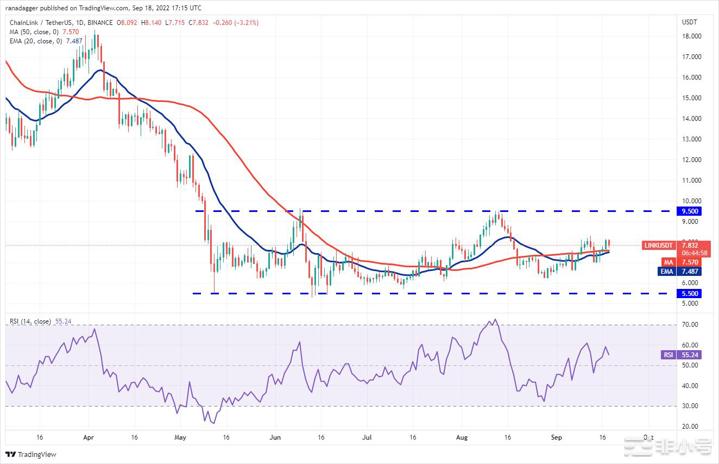Viewport: 719px width, 464px height.
Task: Click the Jun label on time axis
Action: click(275, 438)
